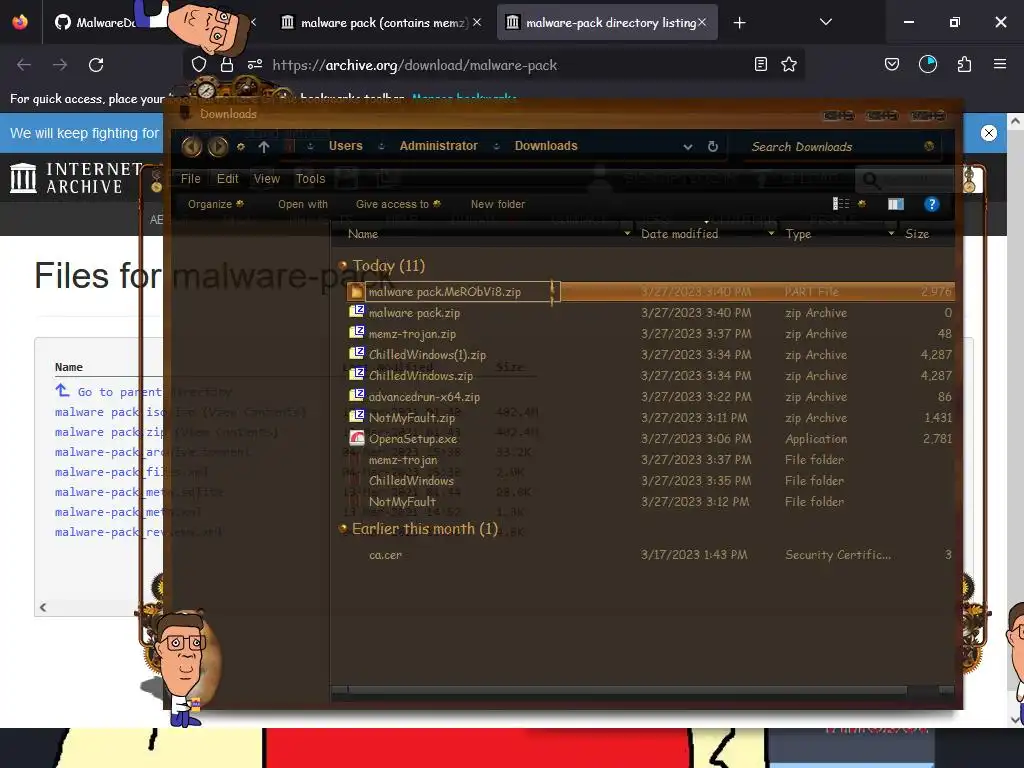1024x768 pixels.
Task: Open the Give access to dropdown
Action: (x=398, y=204)
